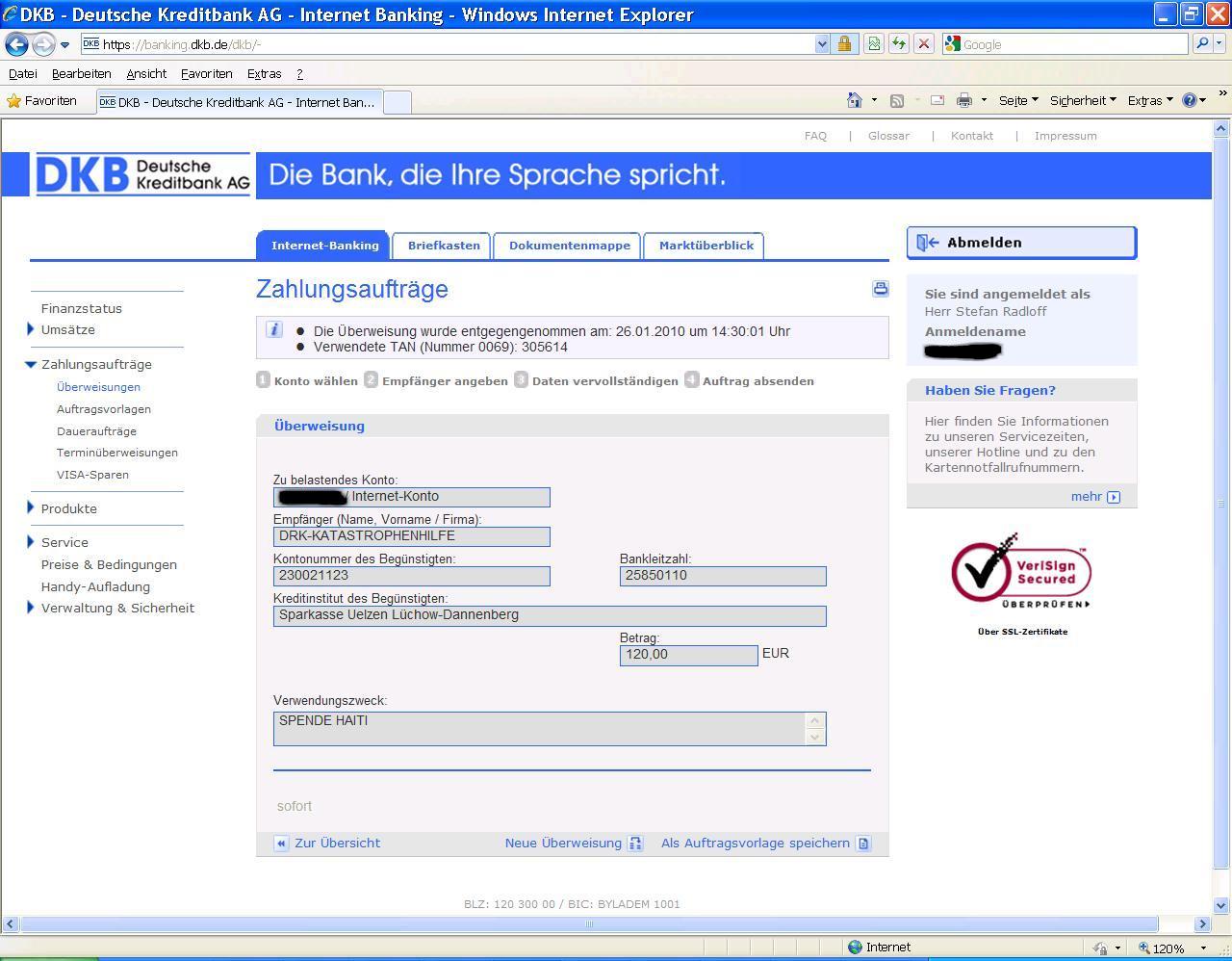Open the search provider options dropdown
Screen dimensions: 1232x961
[x=1220, y=43]
